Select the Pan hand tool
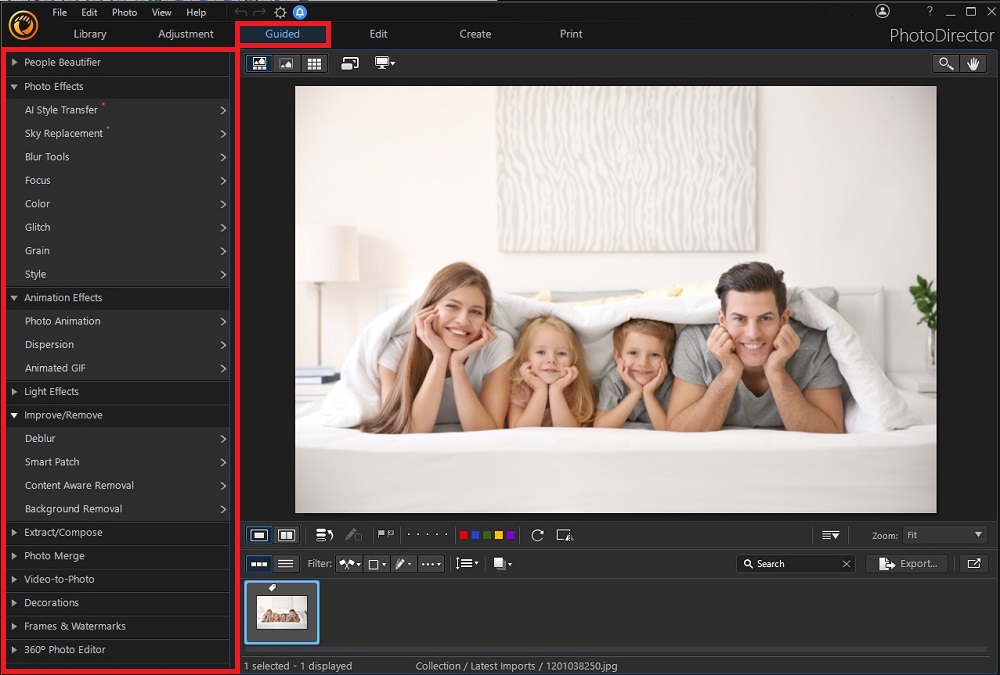Screen dimensions: 1000x675 coord(974,63)
